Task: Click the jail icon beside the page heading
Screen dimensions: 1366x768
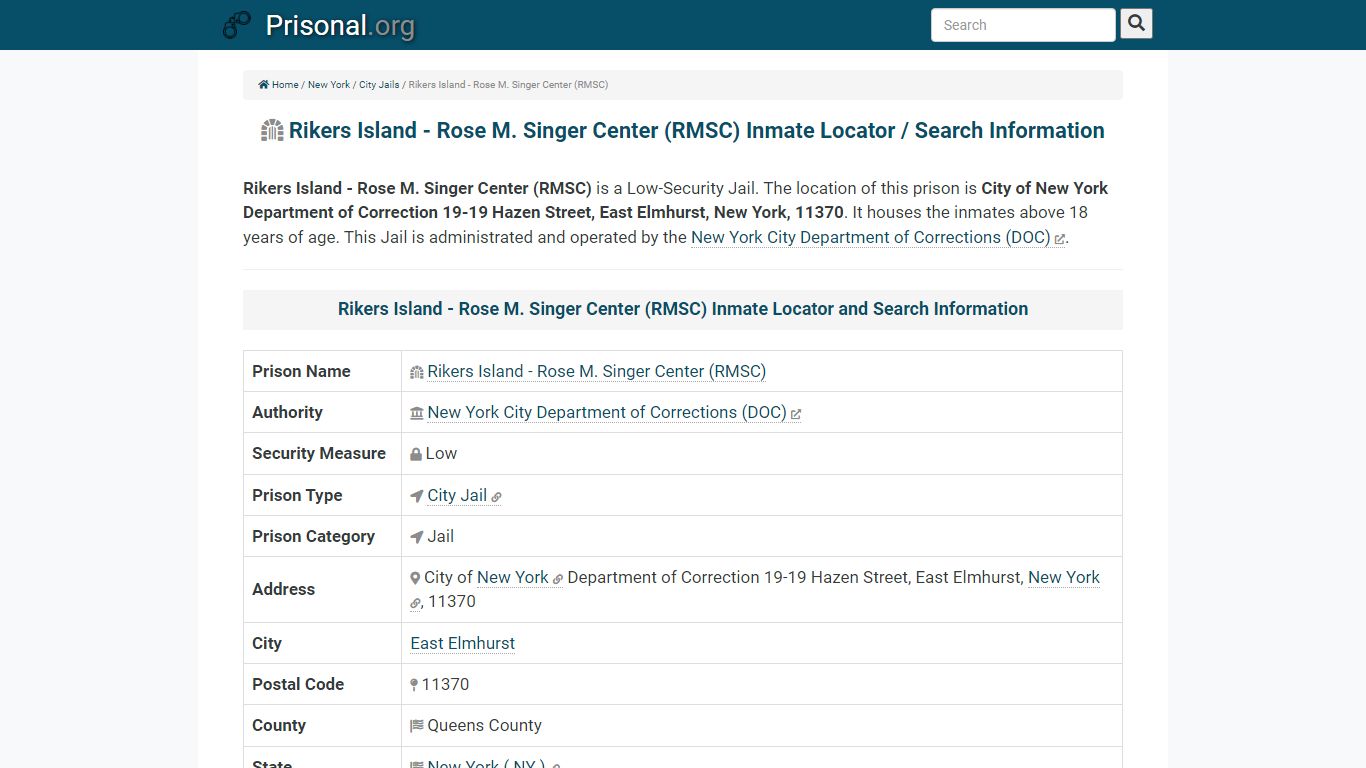Action: tap(272, 130)
